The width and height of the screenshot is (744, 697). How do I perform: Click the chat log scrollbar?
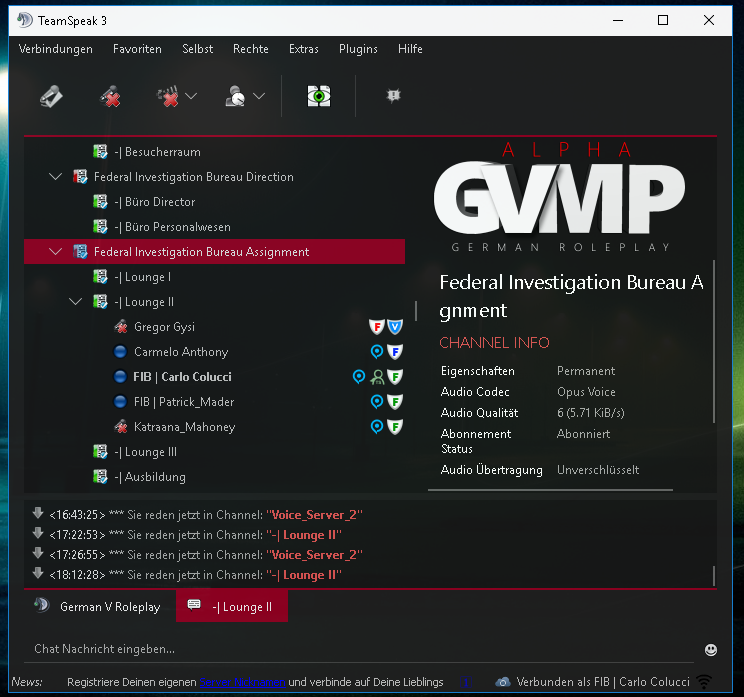click(x=714, y=576)
